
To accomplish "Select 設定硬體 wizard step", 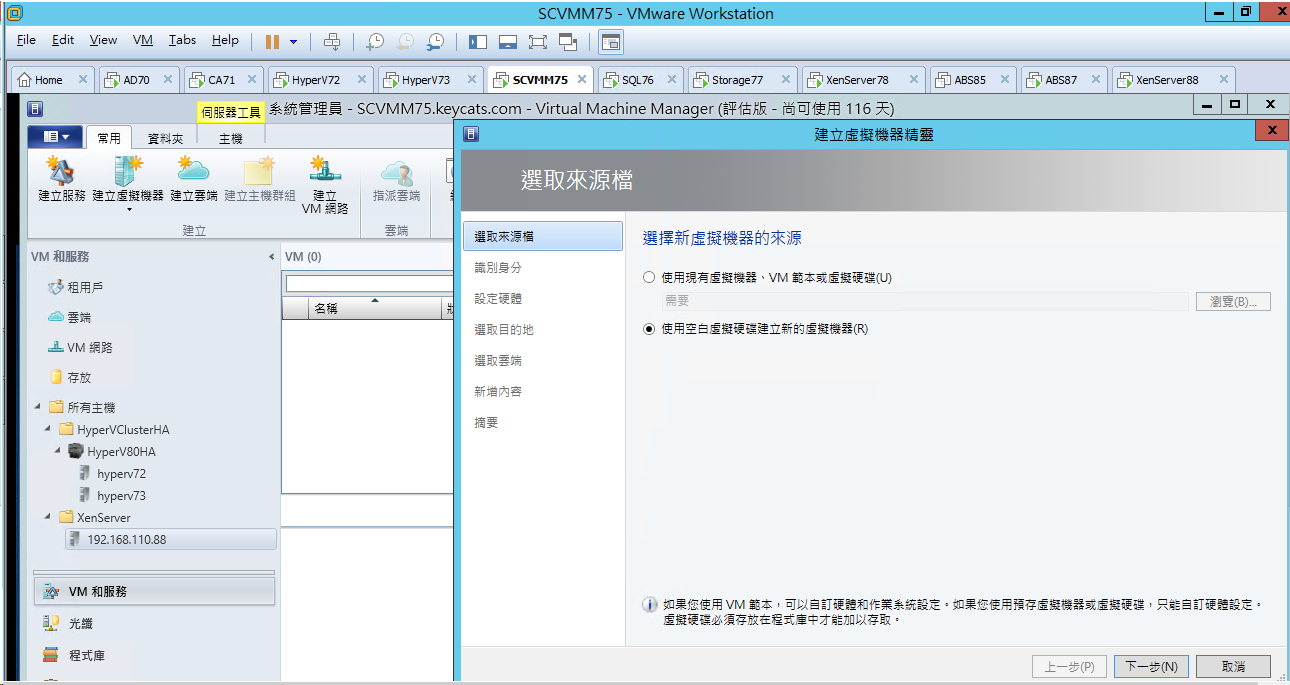I will point(498,298).
